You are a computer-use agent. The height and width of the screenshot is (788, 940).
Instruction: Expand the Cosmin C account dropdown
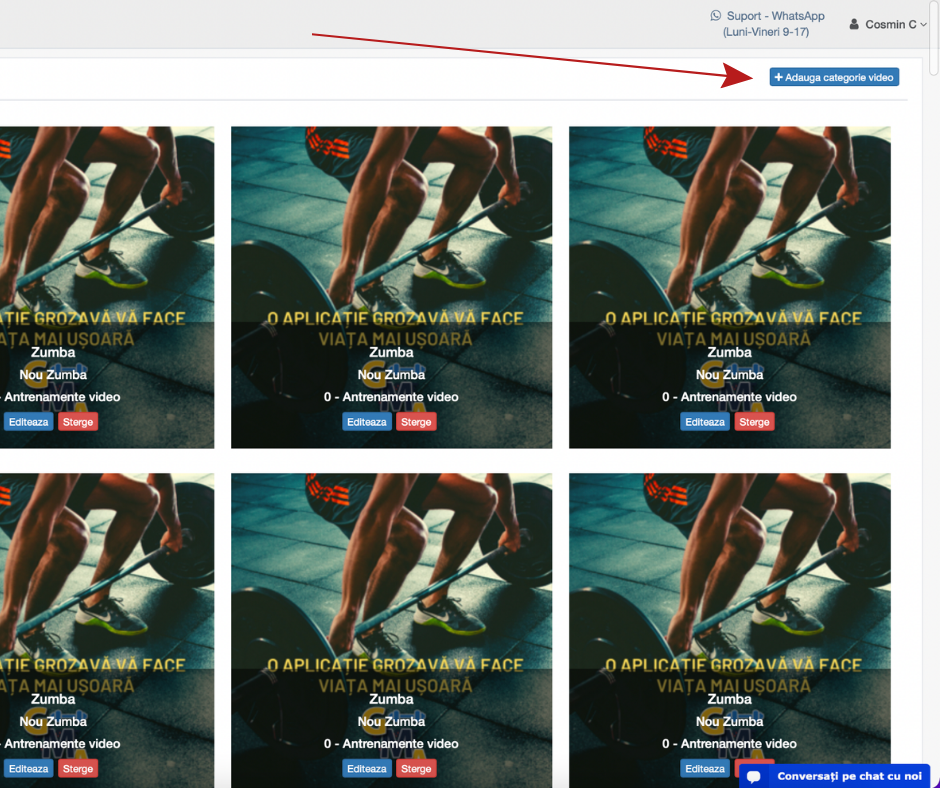point(888,25)
